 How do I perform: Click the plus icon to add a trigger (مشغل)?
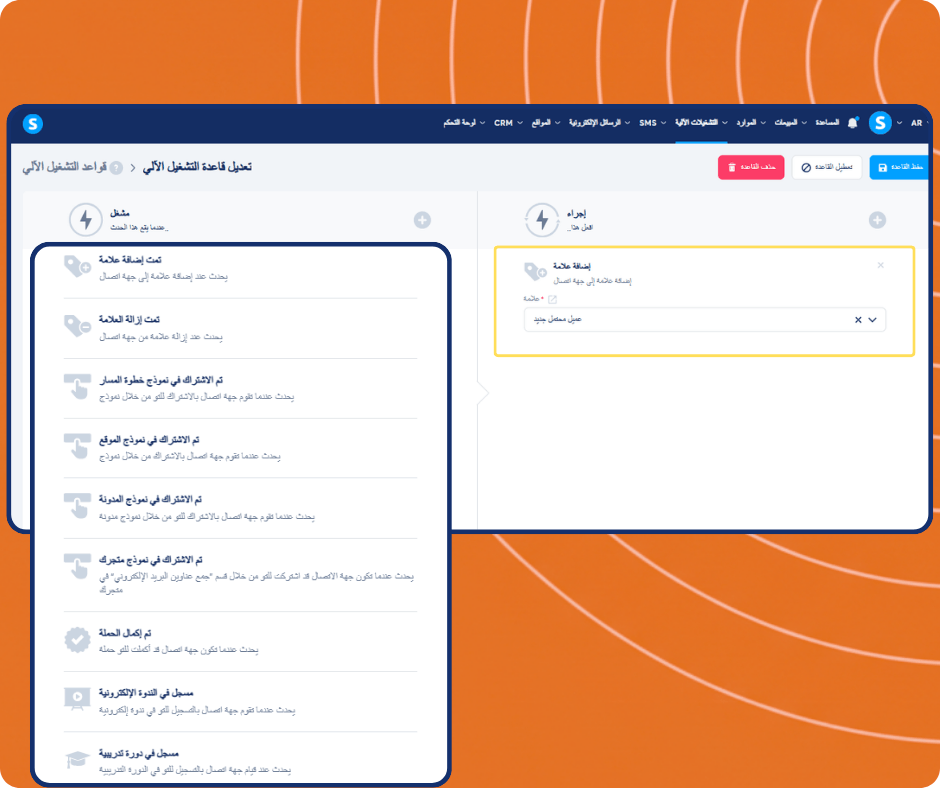[422, 220]
